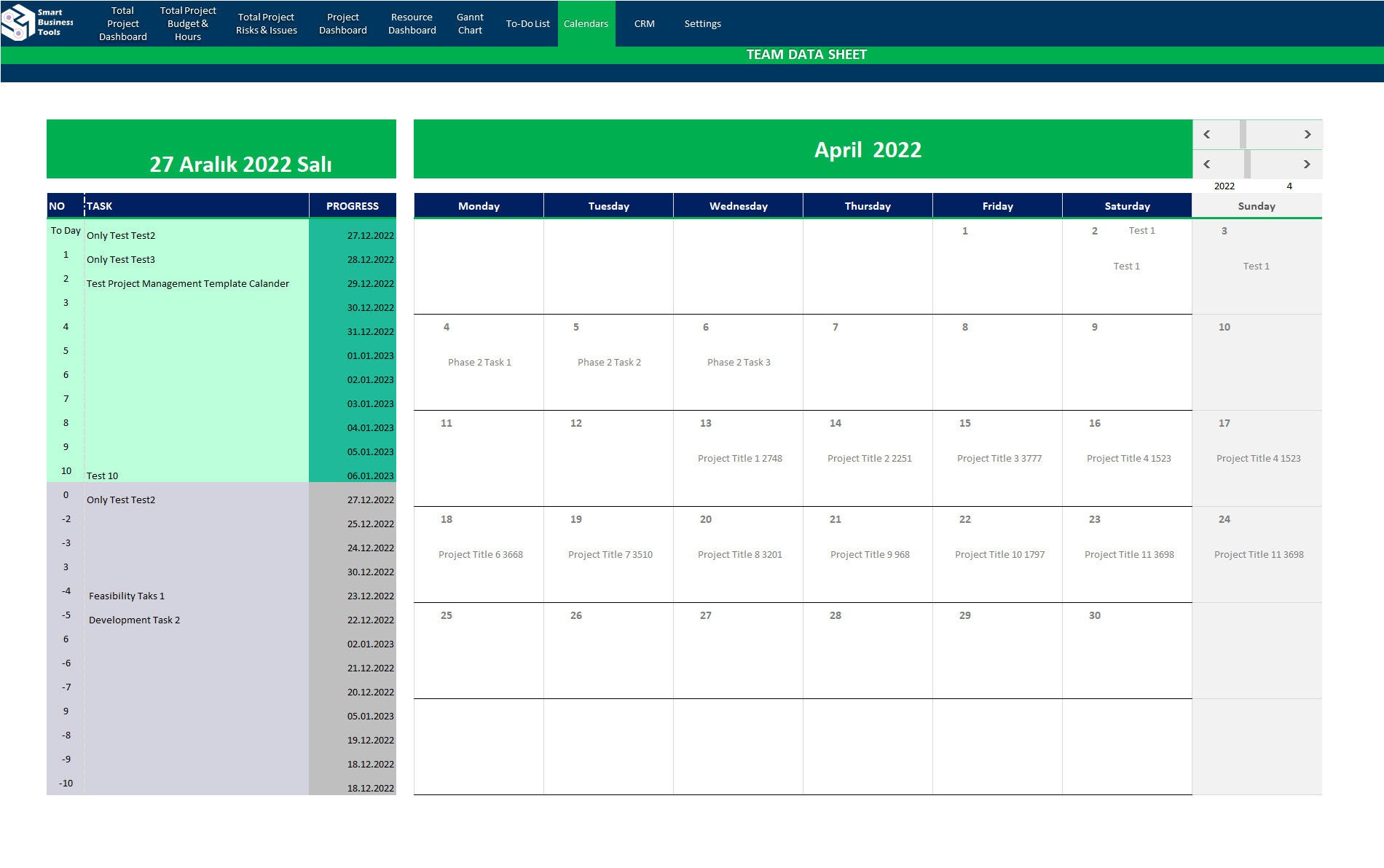Open the To-Do List page
1384x868 pixels.
point(527,23)
